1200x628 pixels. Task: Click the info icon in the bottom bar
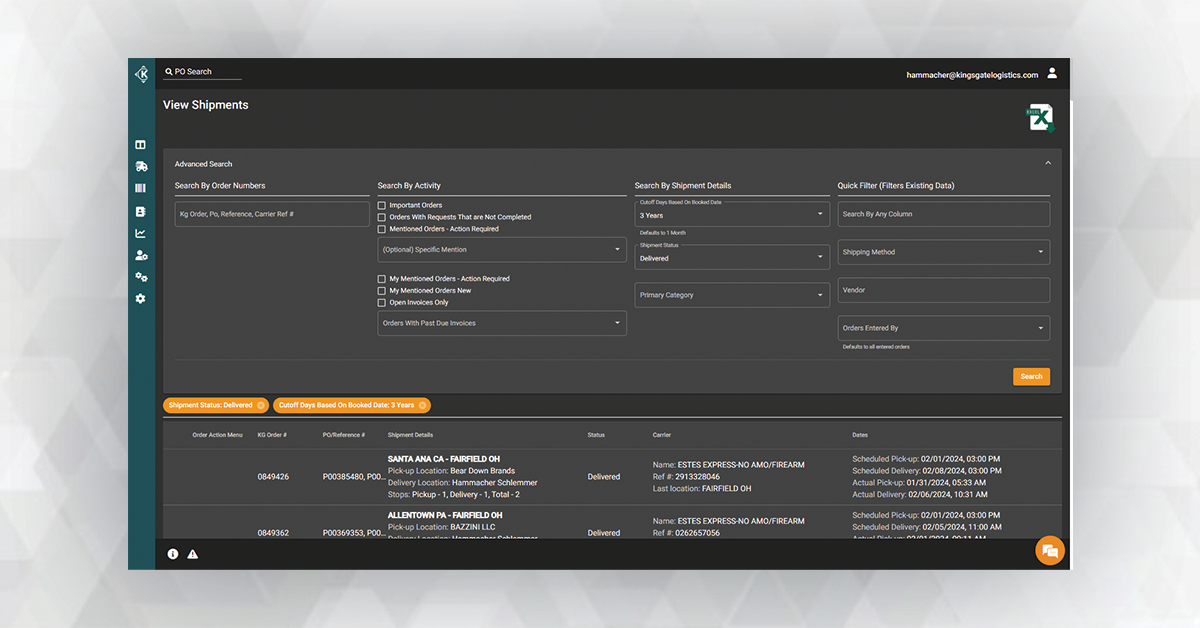[x=173, y=554]
